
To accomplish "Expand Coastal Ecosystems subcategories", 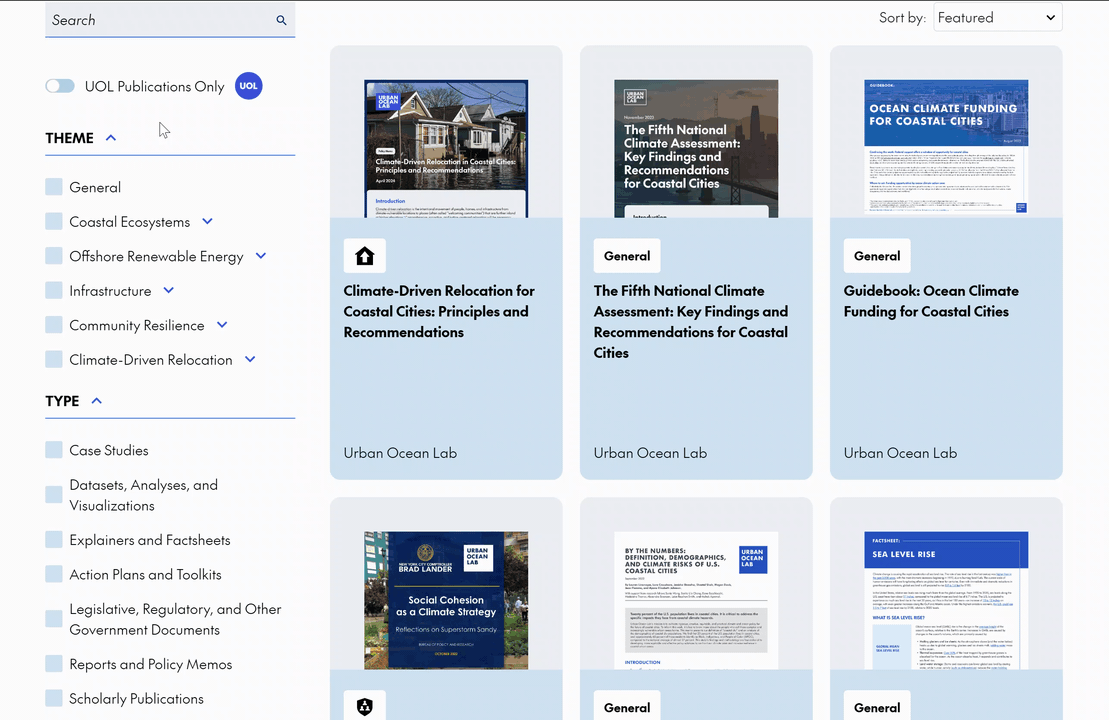I will point(207,221).
